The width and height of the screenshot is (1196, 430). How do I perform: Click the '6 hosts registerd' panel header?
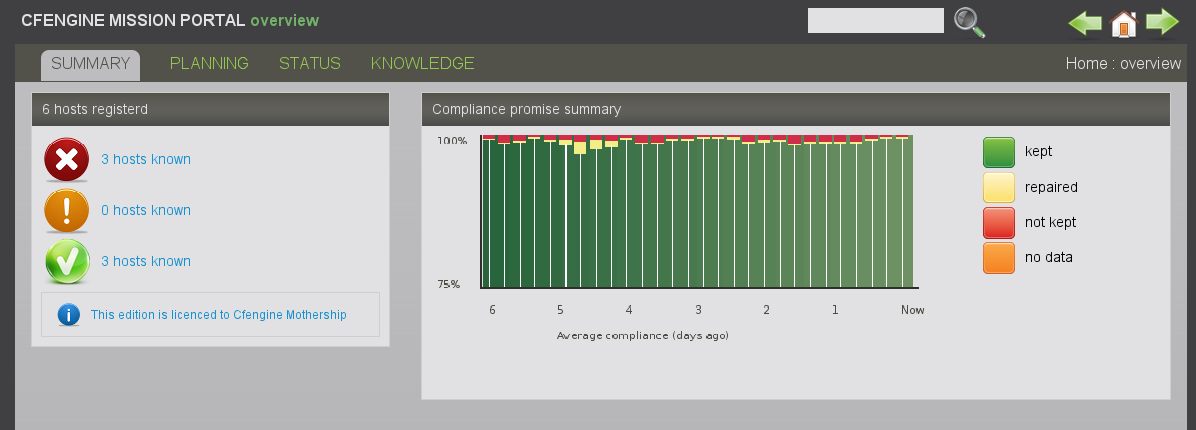point(211,109)
